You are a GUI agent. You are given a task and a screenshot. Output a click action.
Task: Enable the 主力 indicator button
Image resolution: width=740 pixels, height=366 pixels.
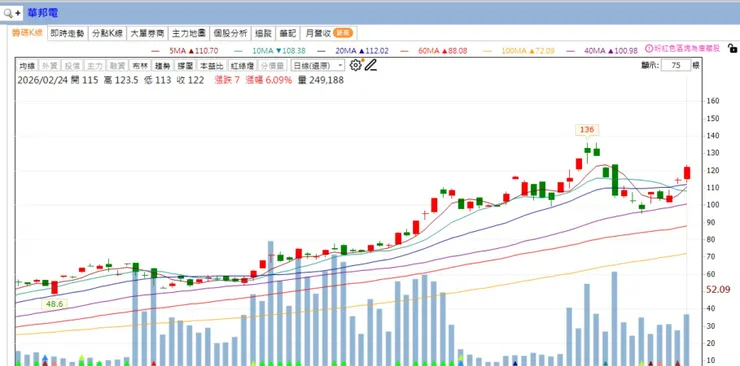(95, 66)
